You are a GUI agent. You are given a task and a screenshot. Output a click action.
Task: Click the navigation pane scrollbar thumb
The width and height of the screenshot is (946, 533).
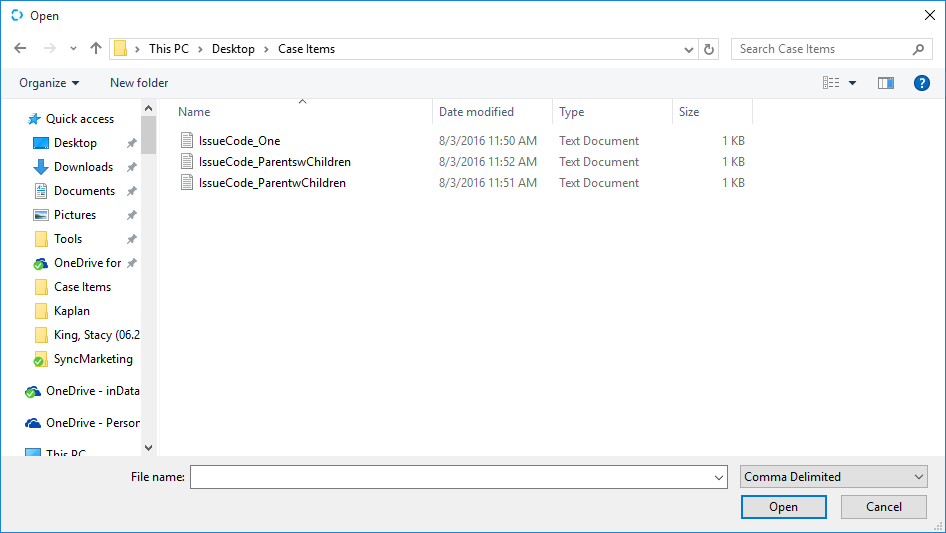pyautogui.click(x=148, y=135)
